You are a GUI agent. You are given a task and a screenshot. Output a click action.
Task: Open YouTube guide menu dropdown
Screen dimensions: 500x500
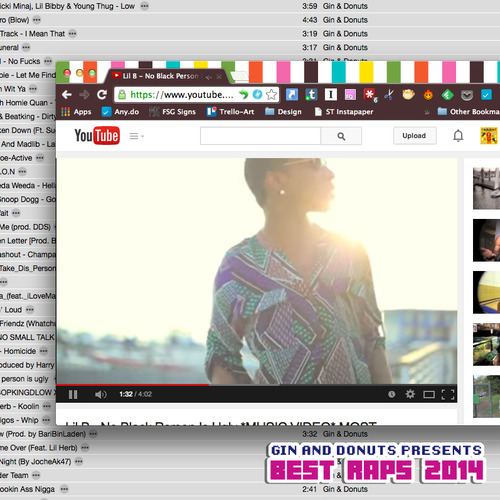point(136,136)
